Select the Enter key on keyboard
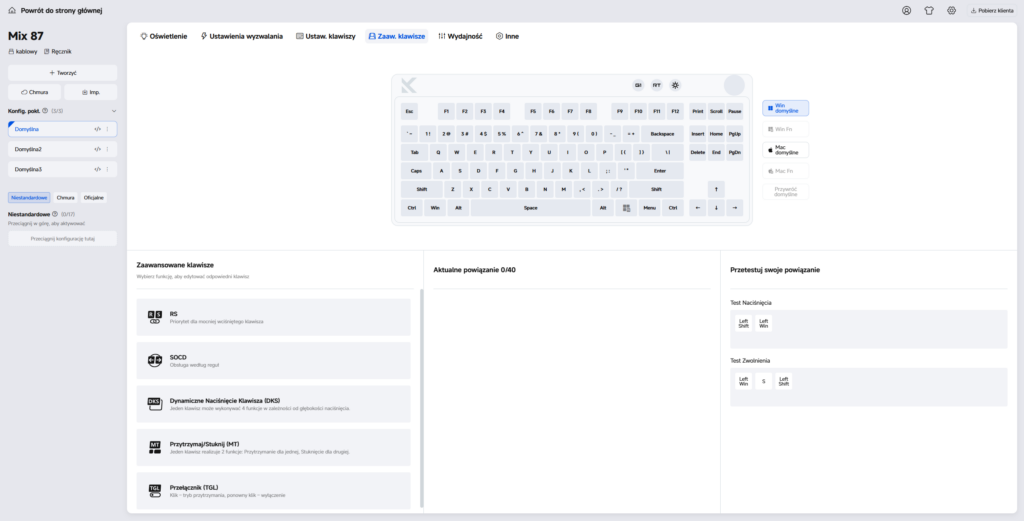1024x521 pixels. [x=660, y=171]
